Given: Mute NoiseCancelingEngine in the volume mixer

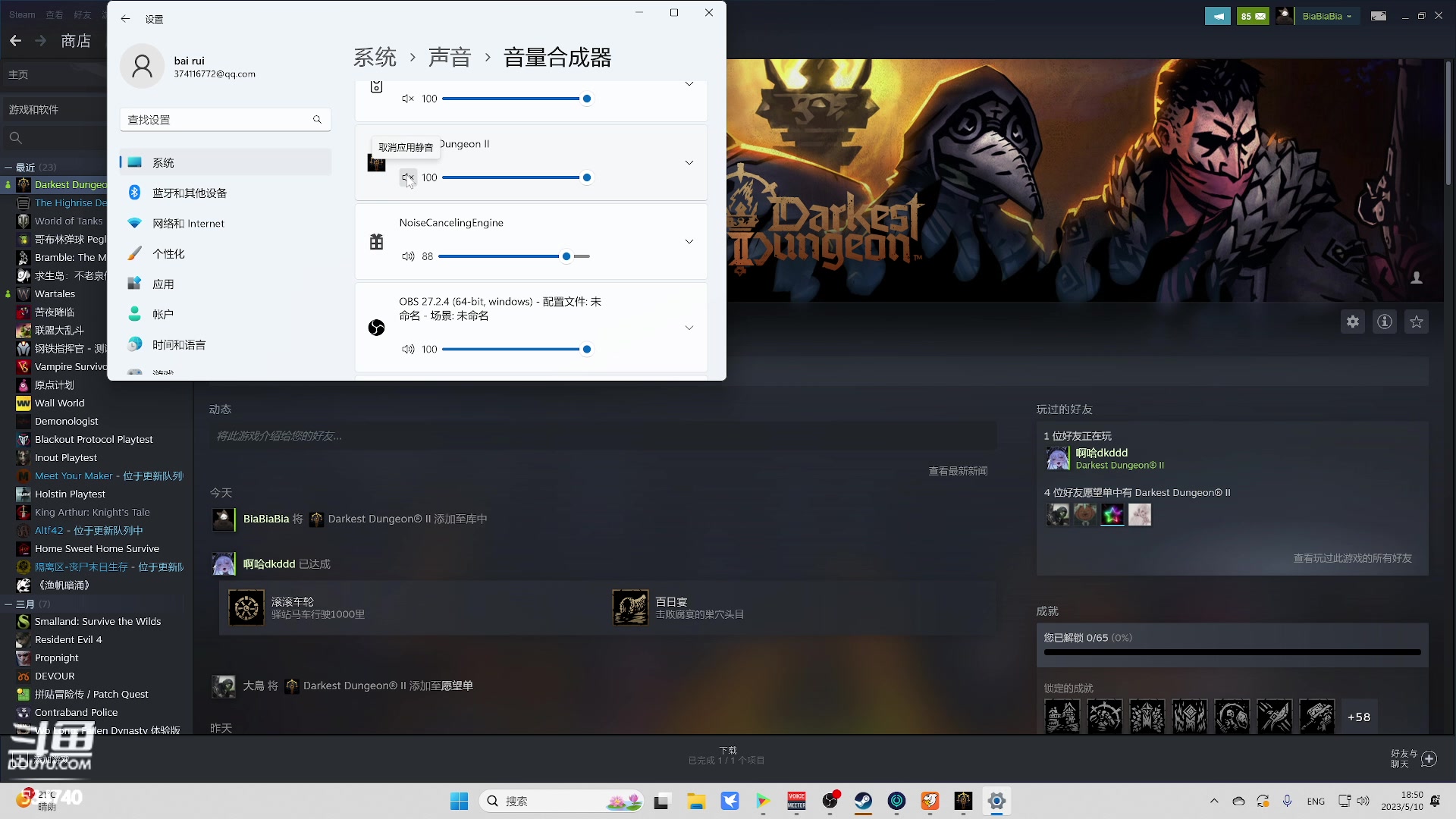Looking at the screenshot, I should pyautogui.click(x=408, y=256).
